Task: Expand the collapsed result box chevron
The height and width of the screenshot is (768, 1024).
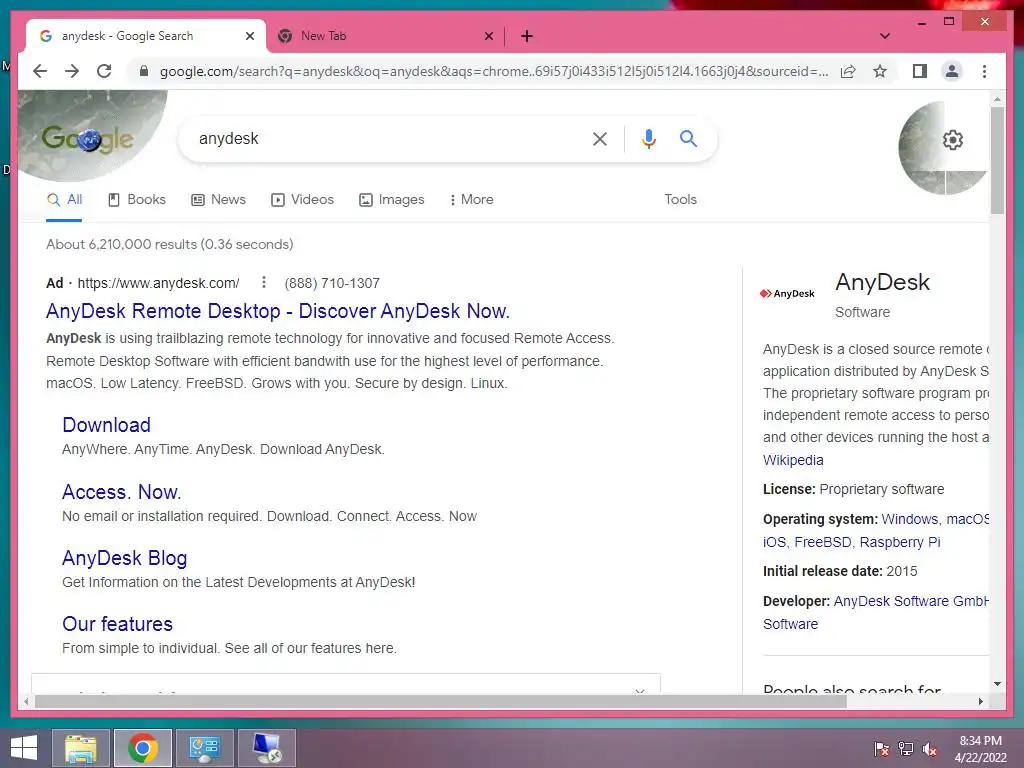Action: (639, 690)
